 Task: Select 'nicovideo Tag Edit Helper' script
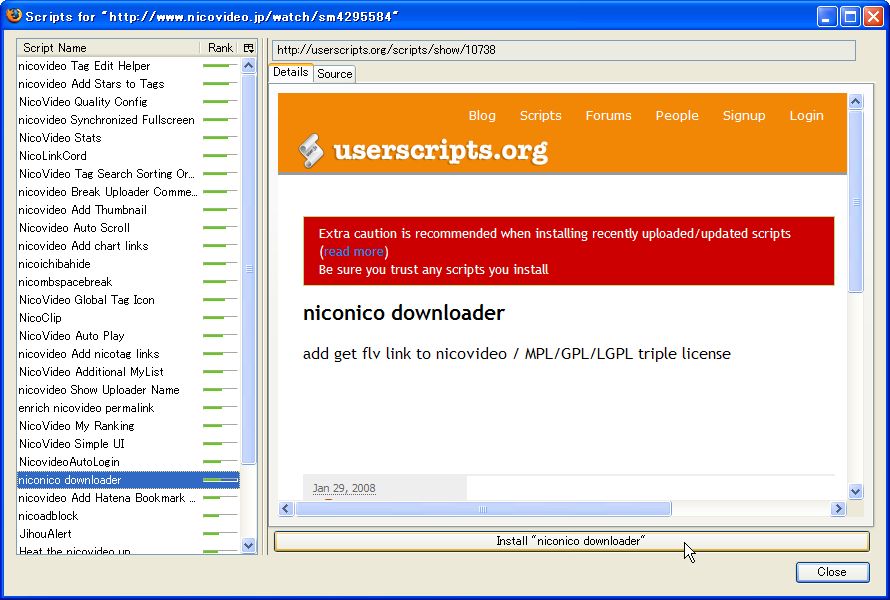(x=128, y=66)
